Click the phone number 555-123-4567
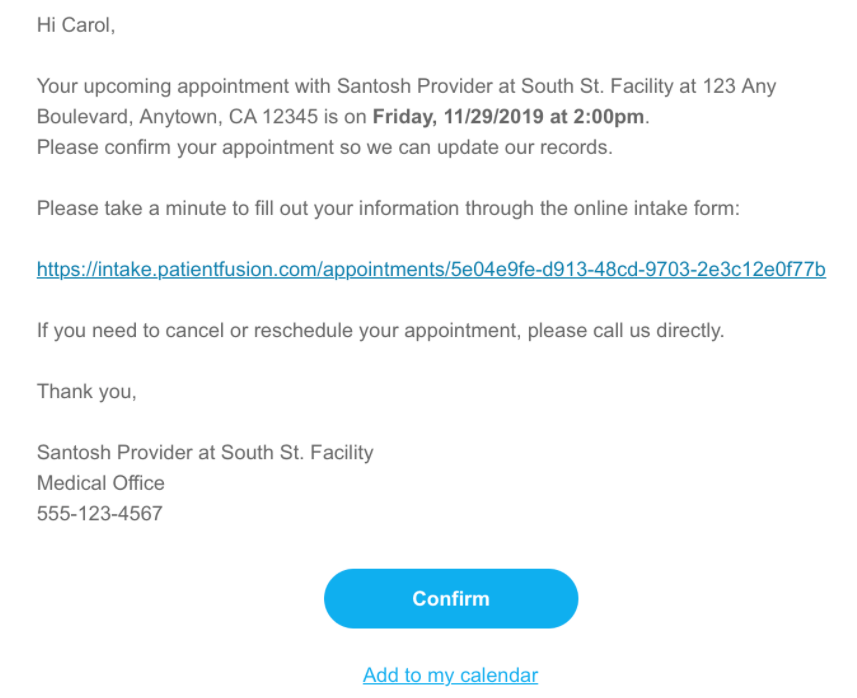Viewport: 857px width, 698px height. (99, 514)
